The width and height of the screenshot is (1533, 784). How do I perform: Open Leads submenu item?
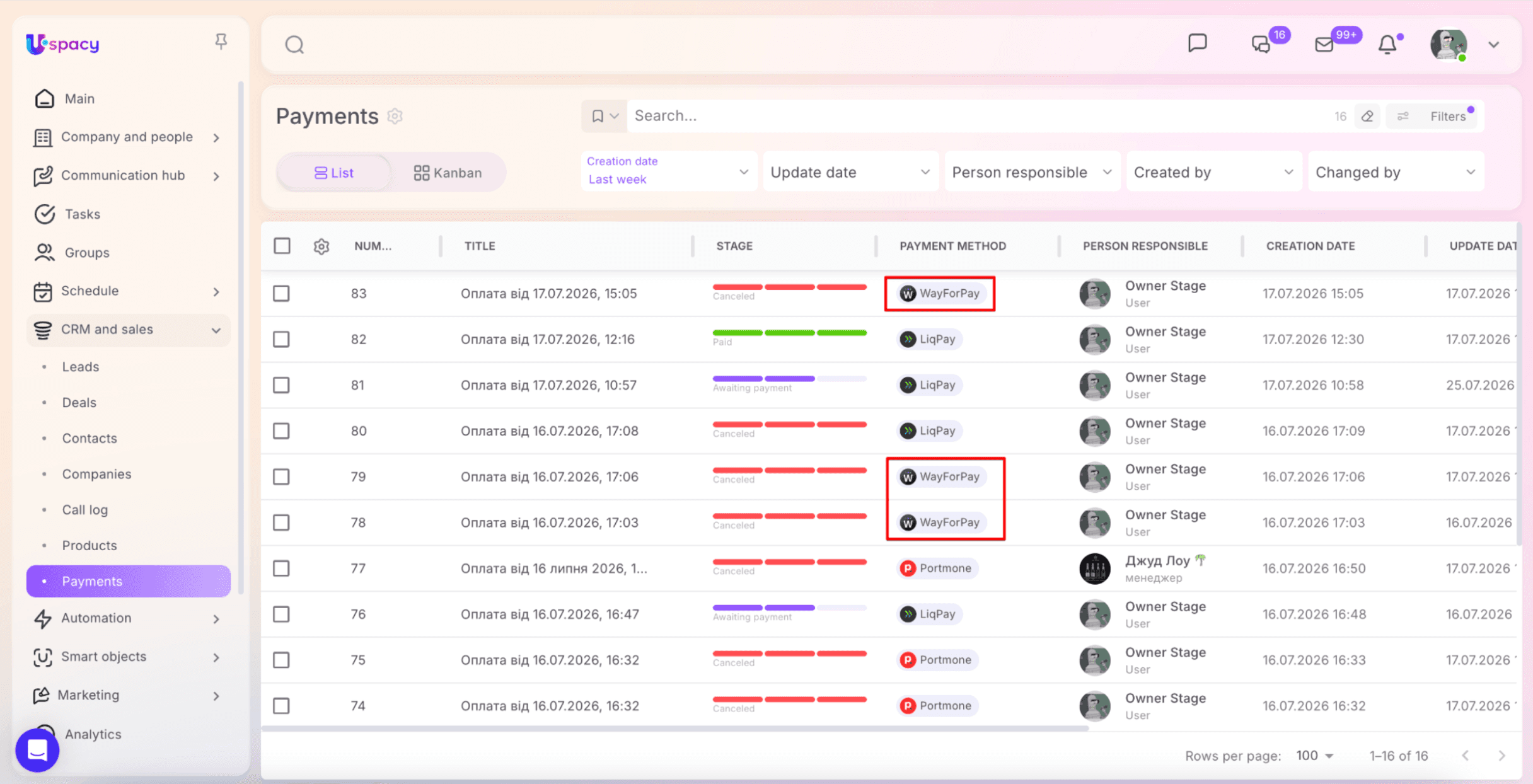point(80,367)
